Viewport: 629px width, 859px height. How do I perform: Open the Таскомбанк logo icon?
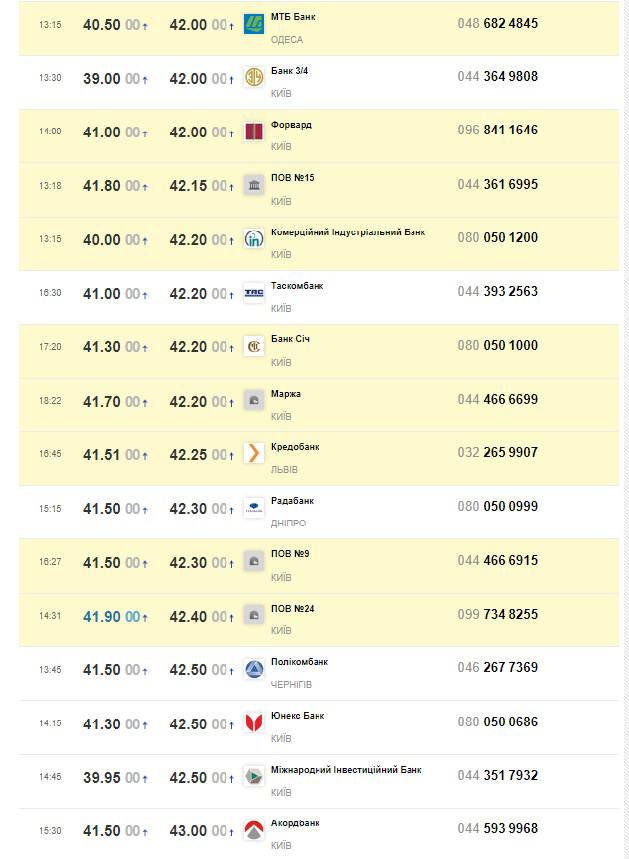254,294
